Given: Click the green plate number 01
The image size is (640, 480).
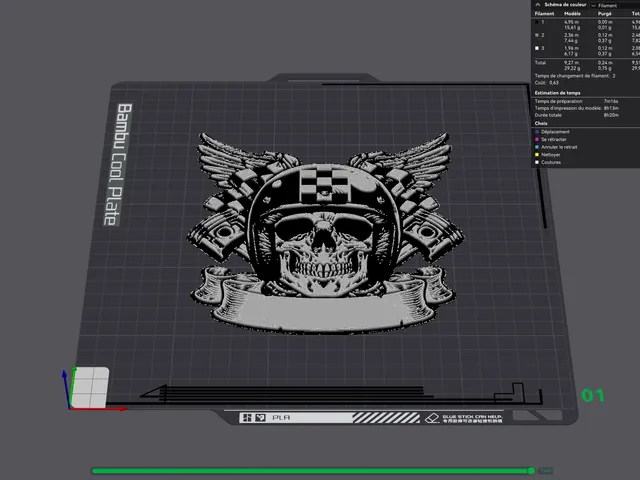Looking at the screenshot, I should (x=592, y=395).
